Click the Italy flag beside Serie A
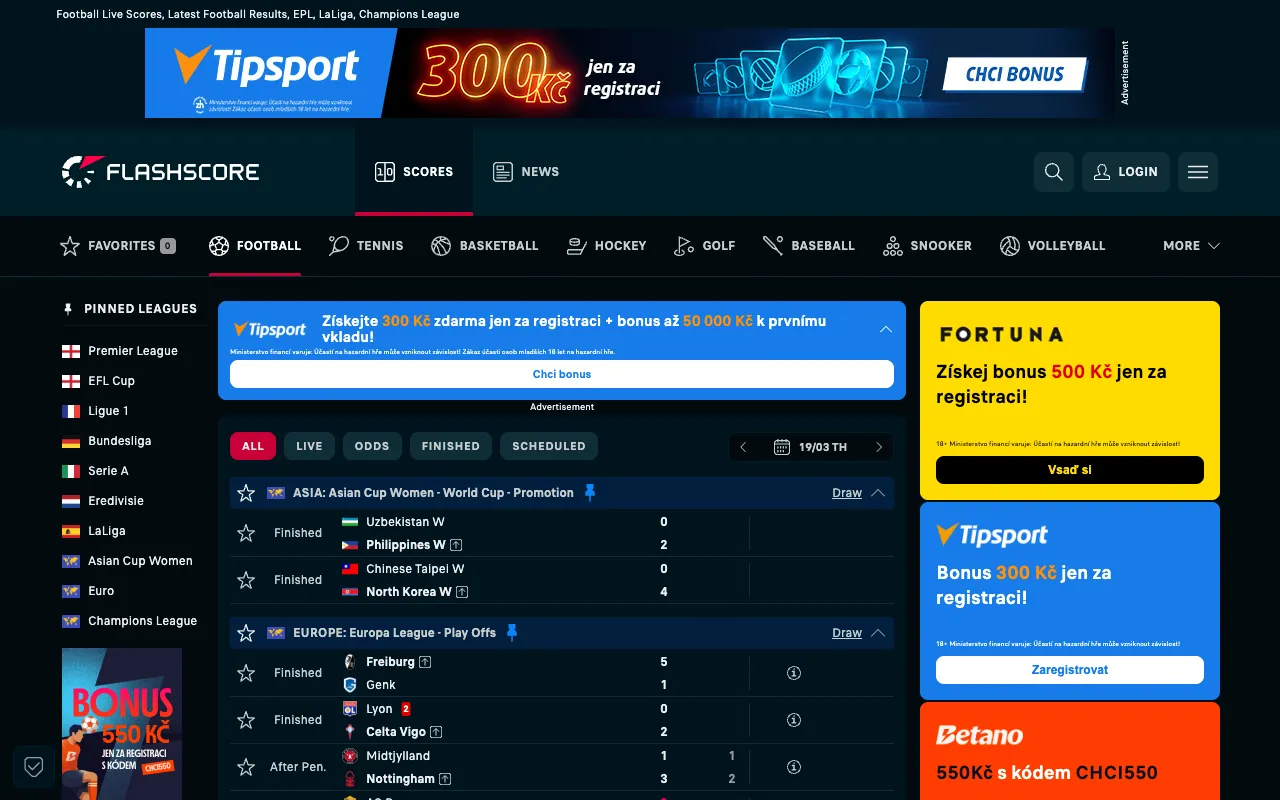The width and height of the screenshot is (1280, 800). point(71,471)
